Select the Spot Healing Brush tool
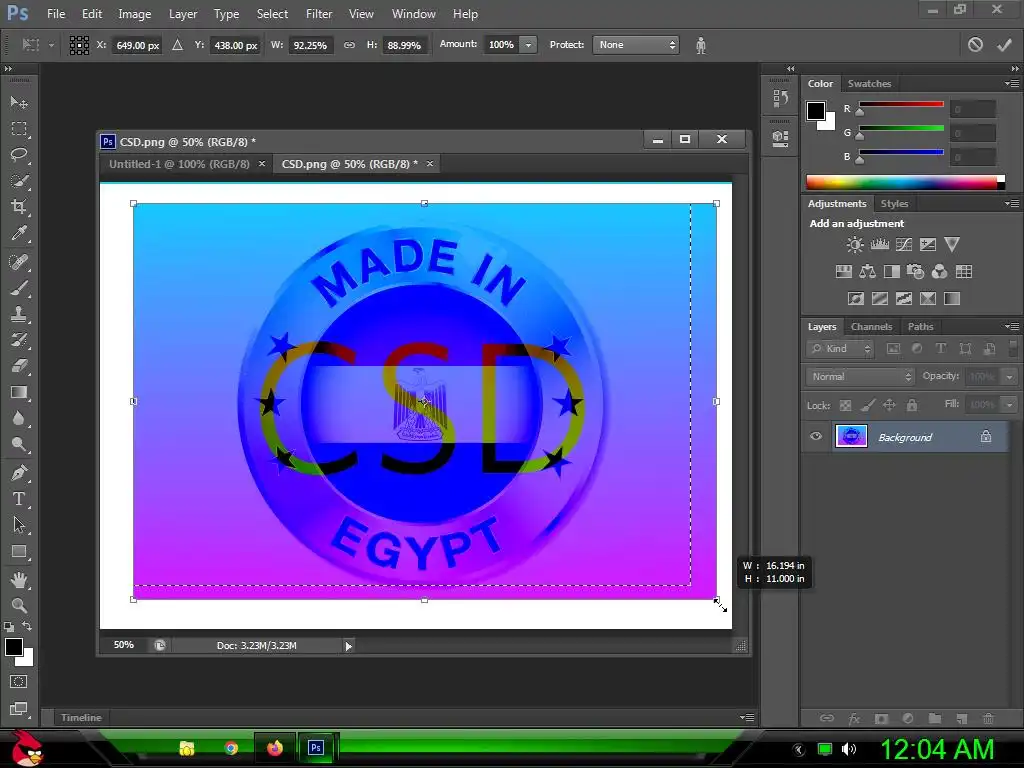The height and width of the screenshot is (768, 1024). 19,262
